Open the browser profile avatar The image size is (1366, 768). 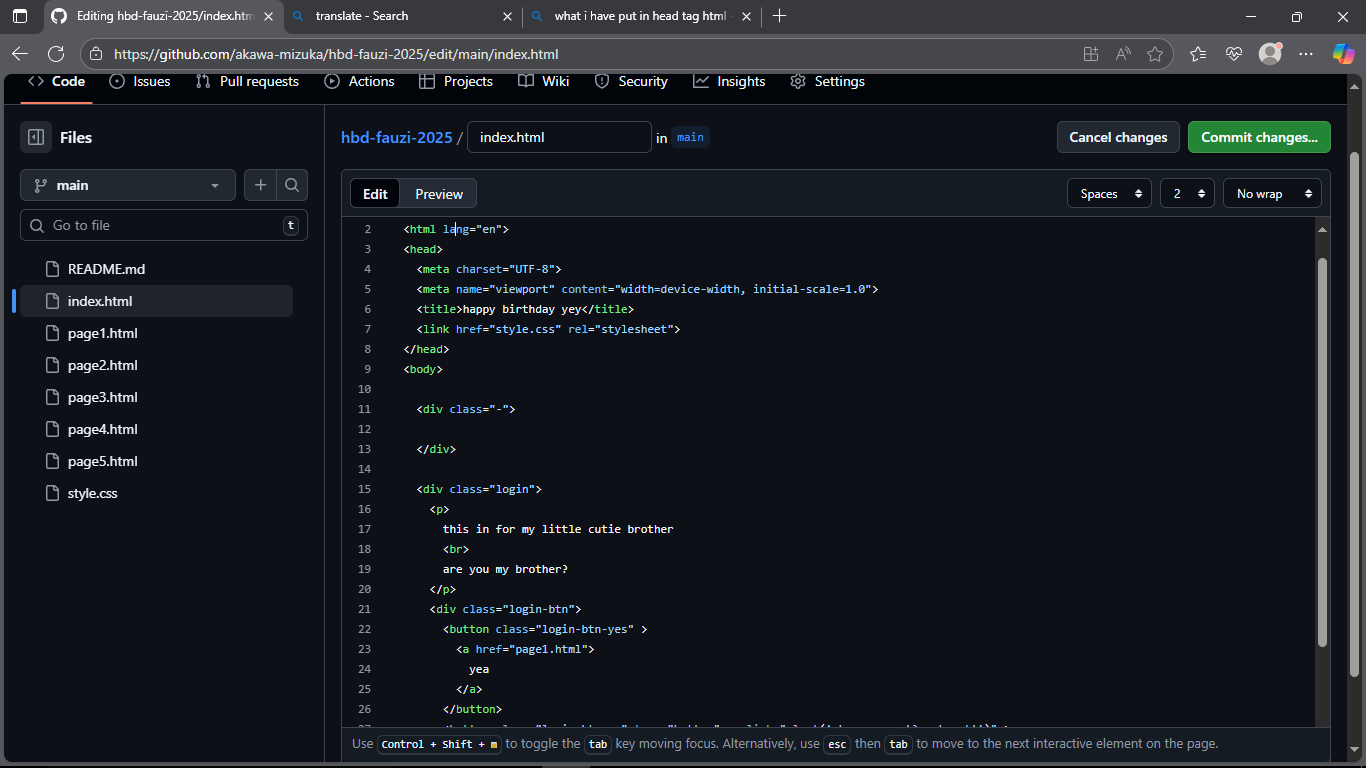click(1270, 54)
